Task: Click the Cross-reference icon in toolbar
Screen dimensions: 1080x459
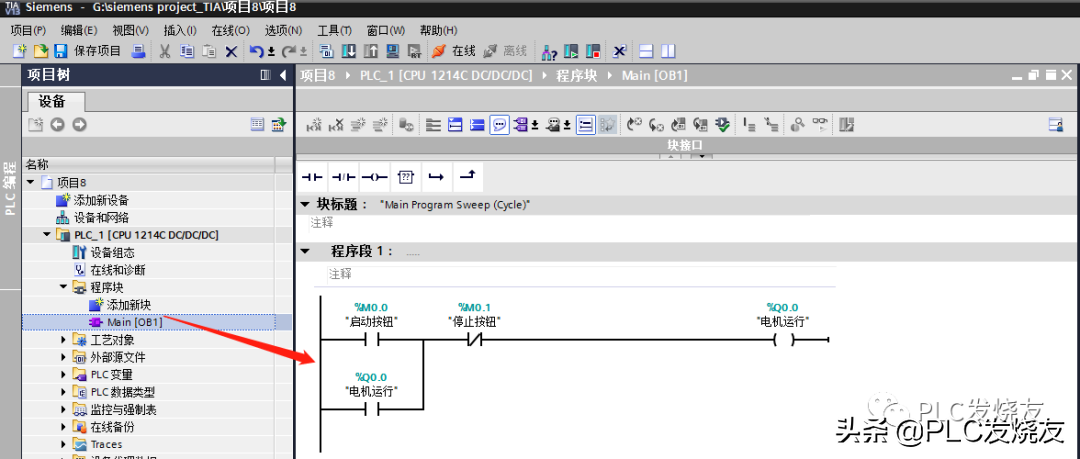Action: coord(619,51)
